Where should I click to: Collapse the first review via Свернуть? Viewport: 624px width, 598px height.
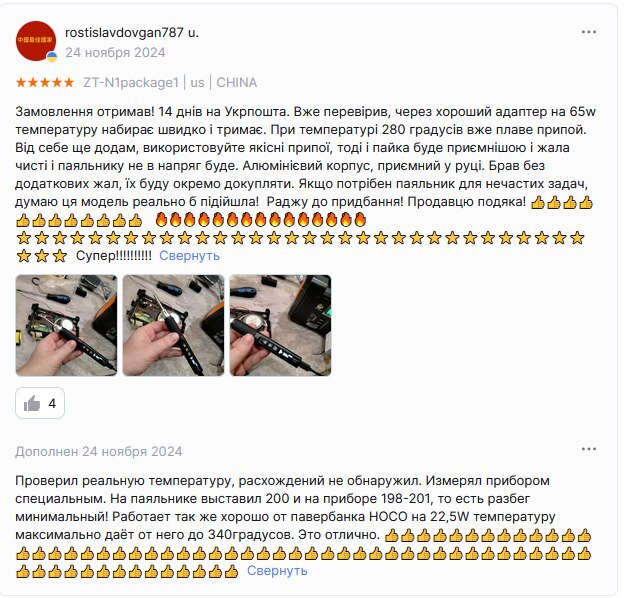(x=189, y=255)
